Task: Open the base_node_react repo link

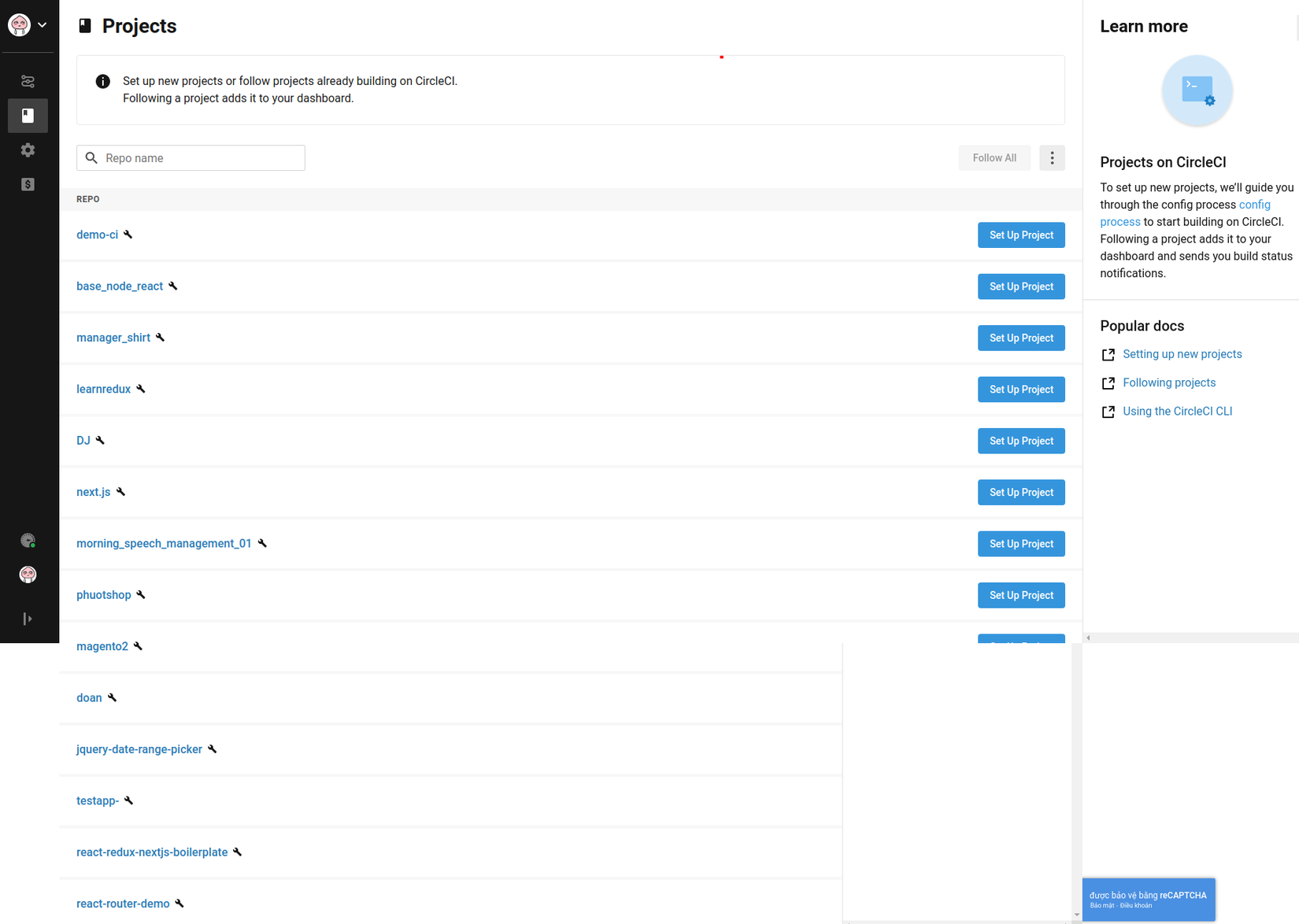Action: [x=120, y=286]
